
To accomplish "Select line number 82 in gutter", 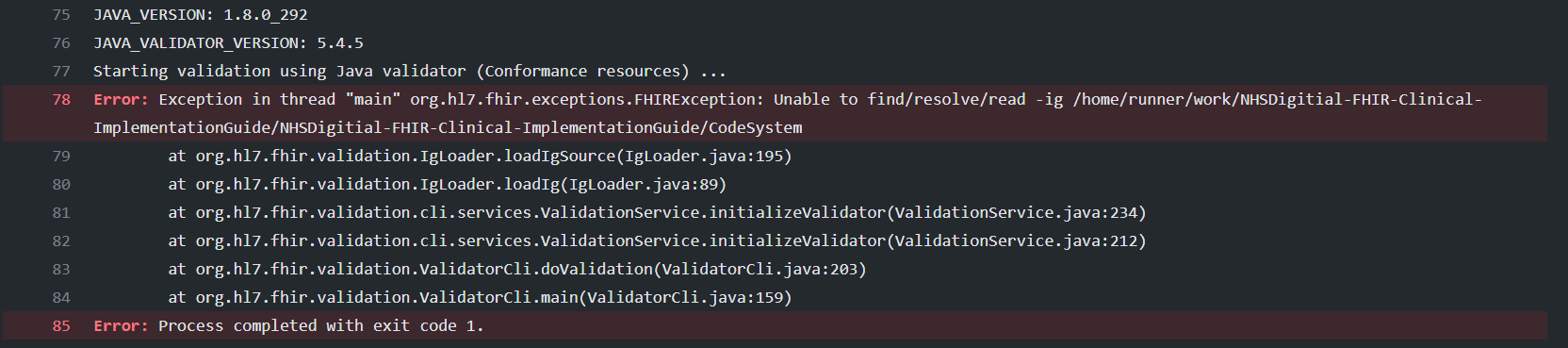I will coord(61,241).
